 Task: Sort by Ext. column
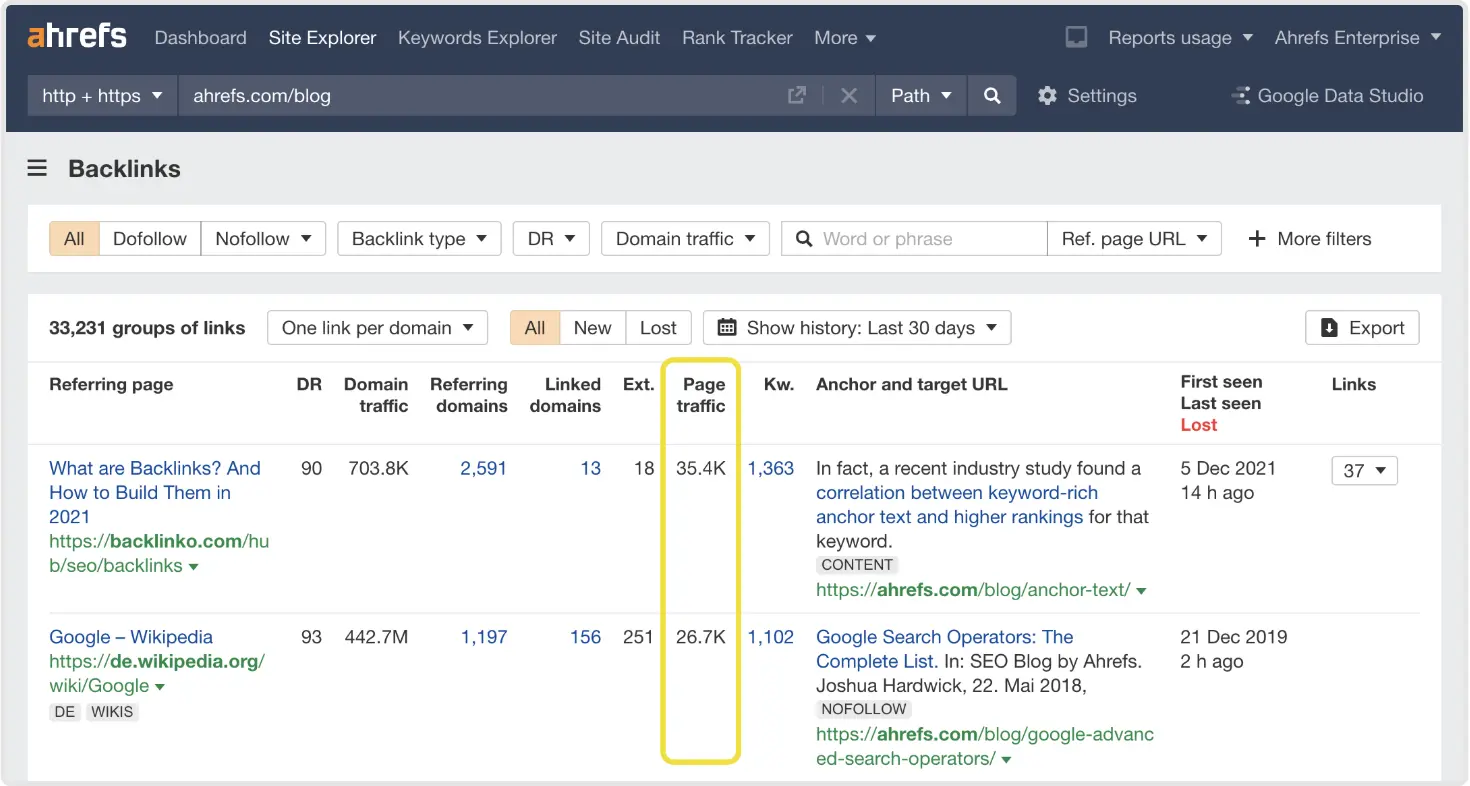click(638, 384)
